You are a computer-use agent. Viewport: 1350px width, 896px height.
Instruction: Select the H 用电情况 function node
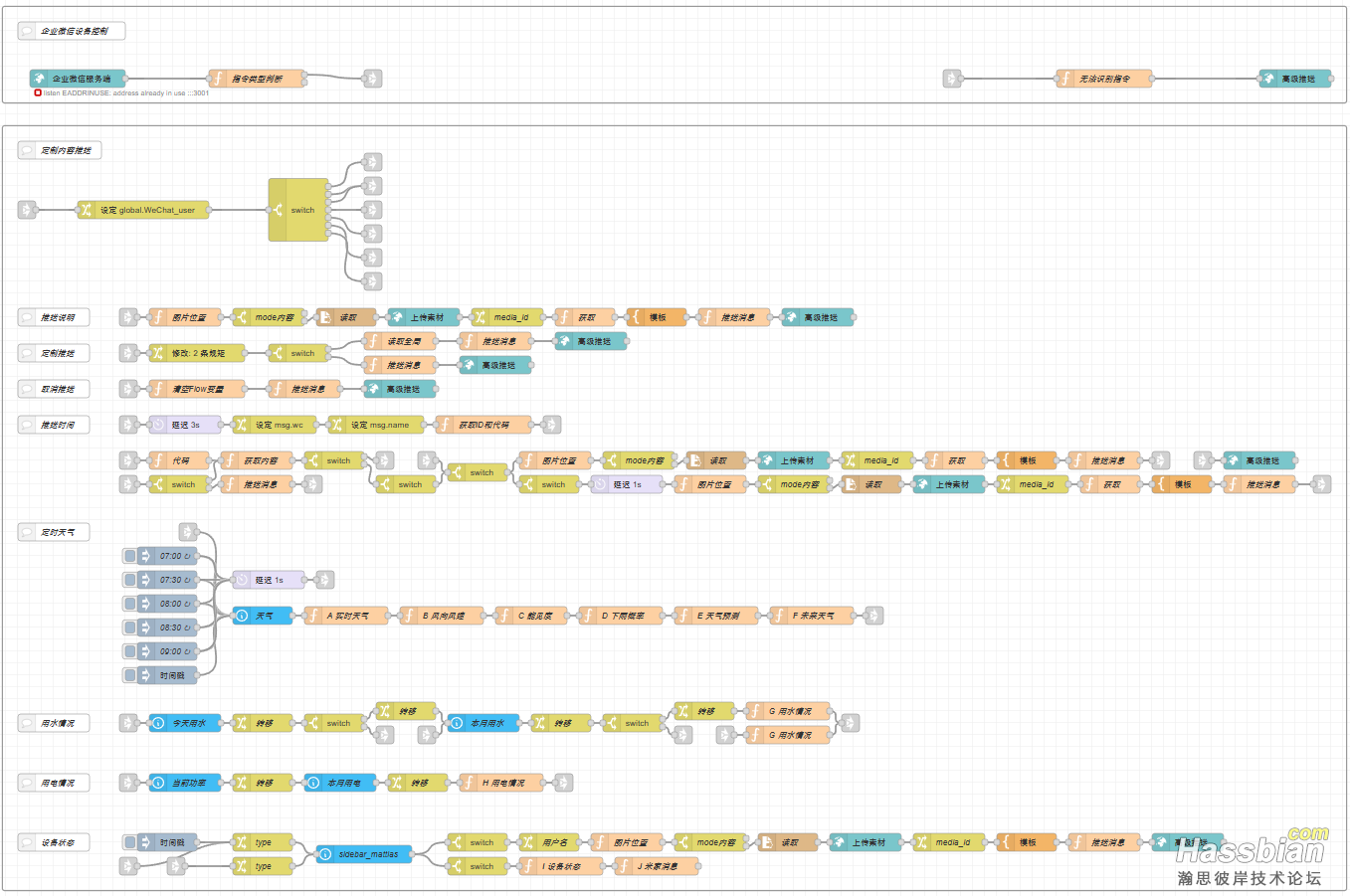pyautogui.click(x=501, y=783)
